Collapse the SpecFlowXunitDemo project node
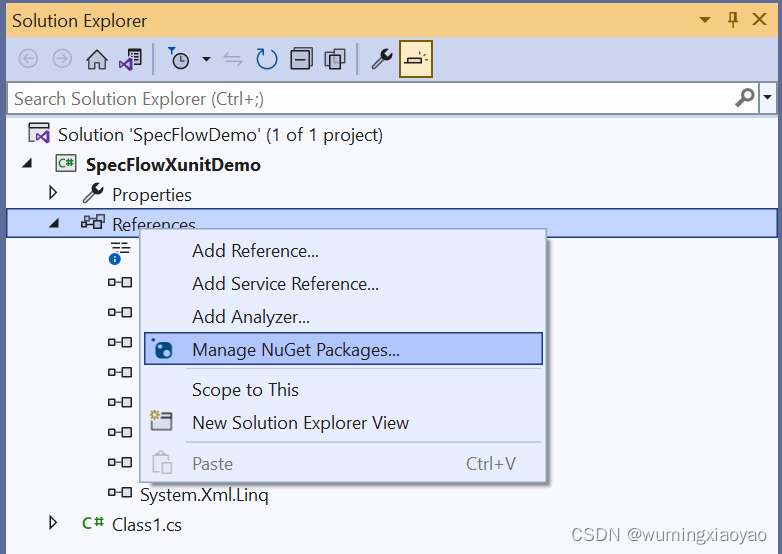This screenshot has height=554, width=782. coord(27,164)
